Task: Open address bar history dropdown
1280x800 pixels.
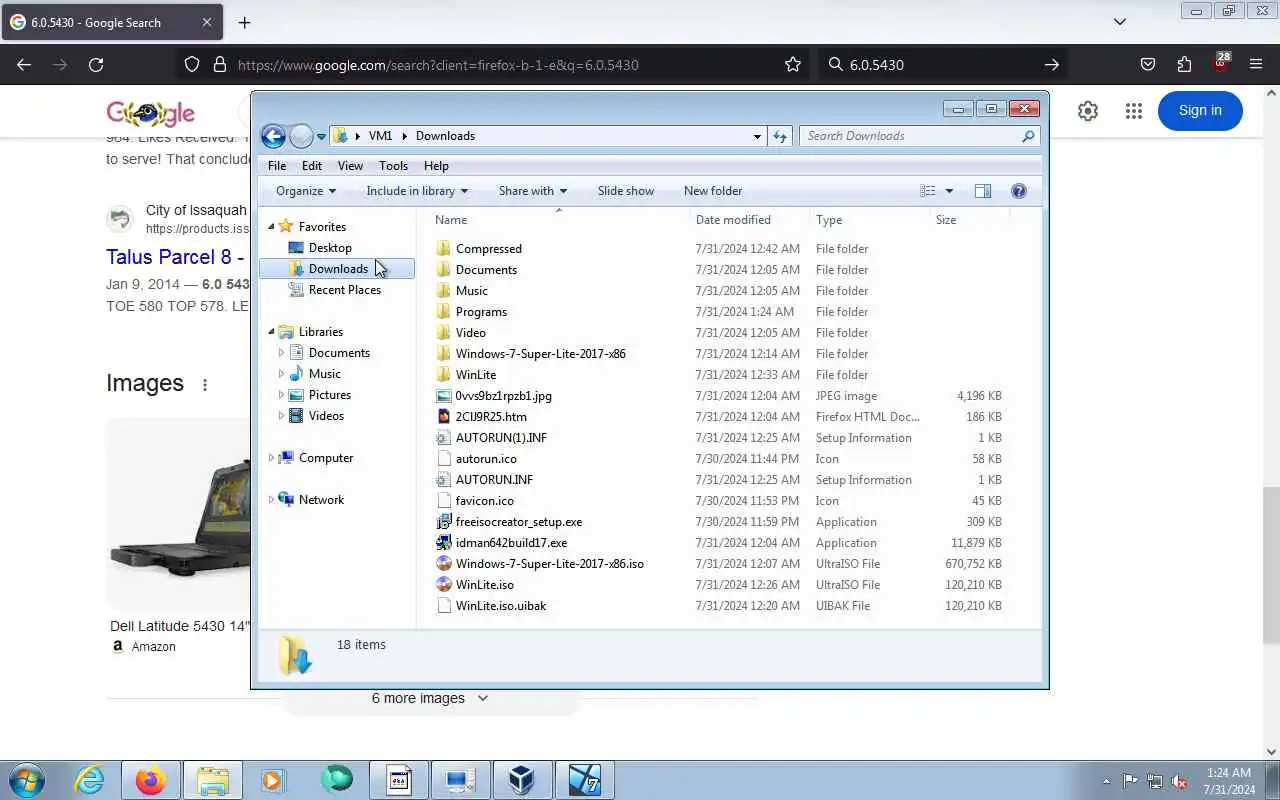Action: coord(757,136)
